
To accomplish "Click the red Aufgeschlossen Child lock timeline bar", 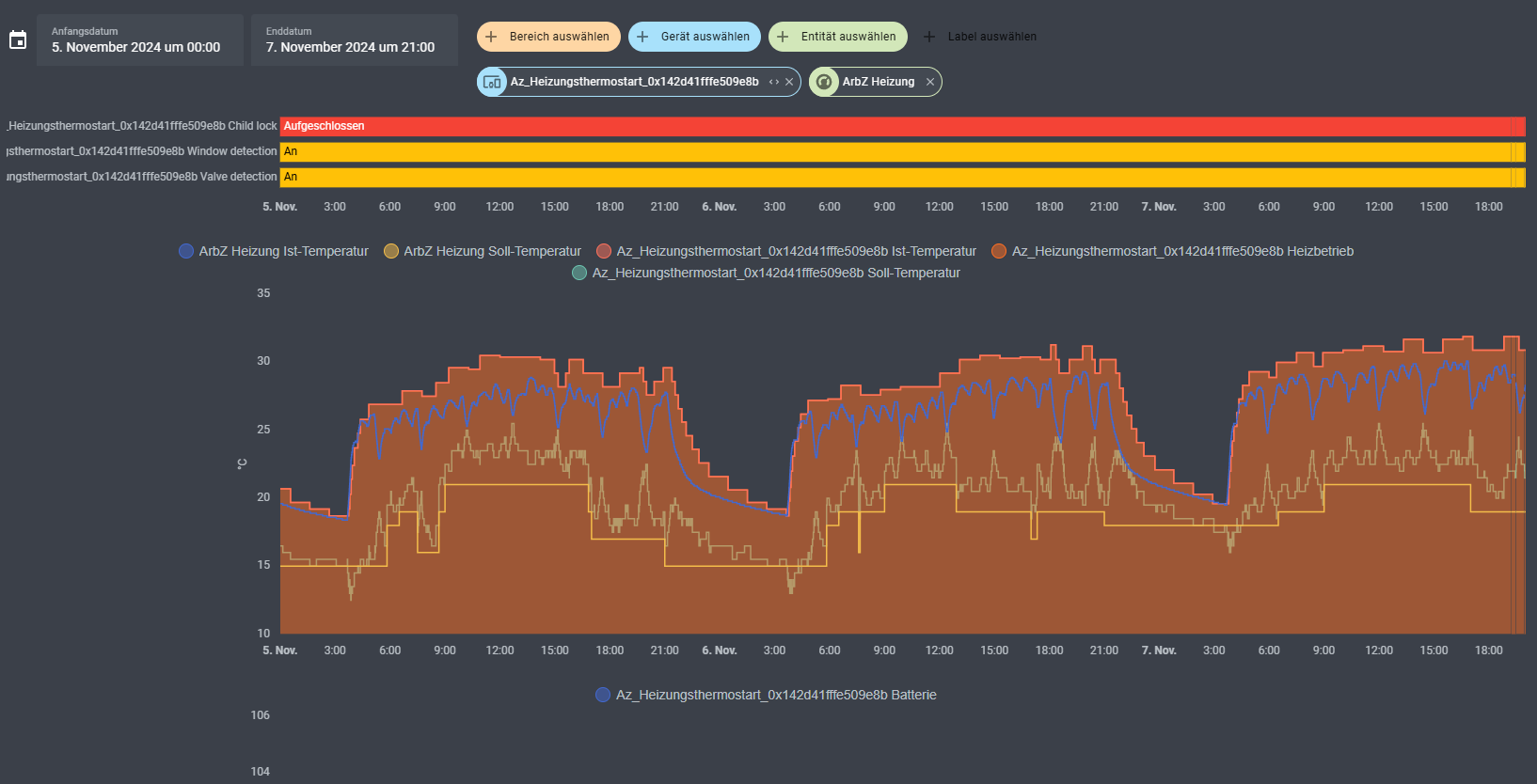I will tap(901, 126).
